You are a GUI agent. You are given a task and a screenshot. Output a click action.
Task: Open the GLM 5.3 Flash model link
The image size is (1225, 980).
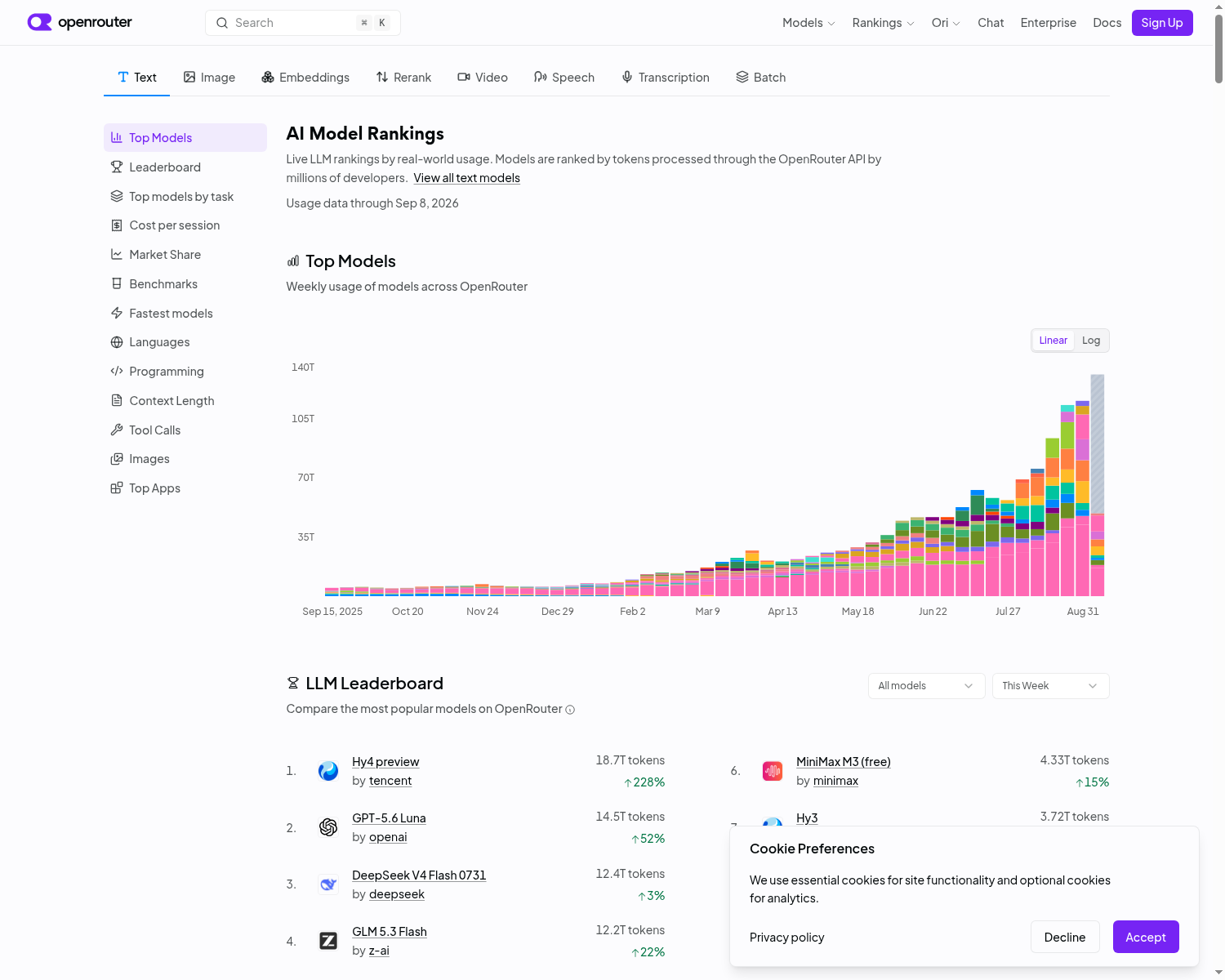click(x=390, y=932)
